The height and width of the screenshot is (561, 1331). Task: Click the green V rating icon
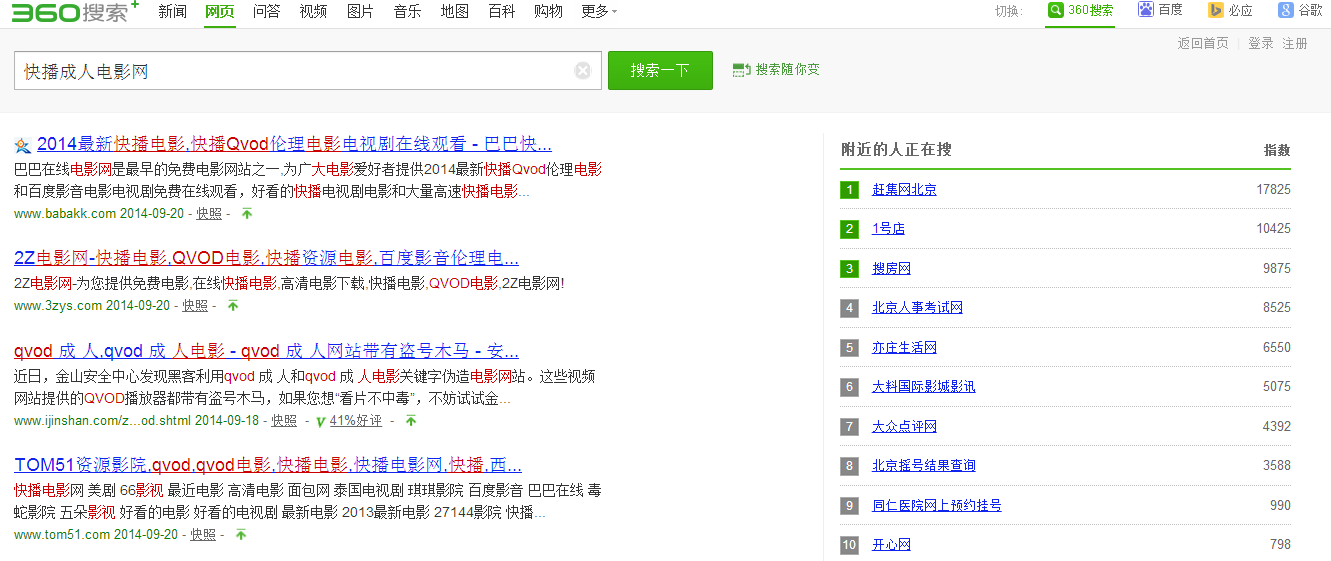coord(320,422)
